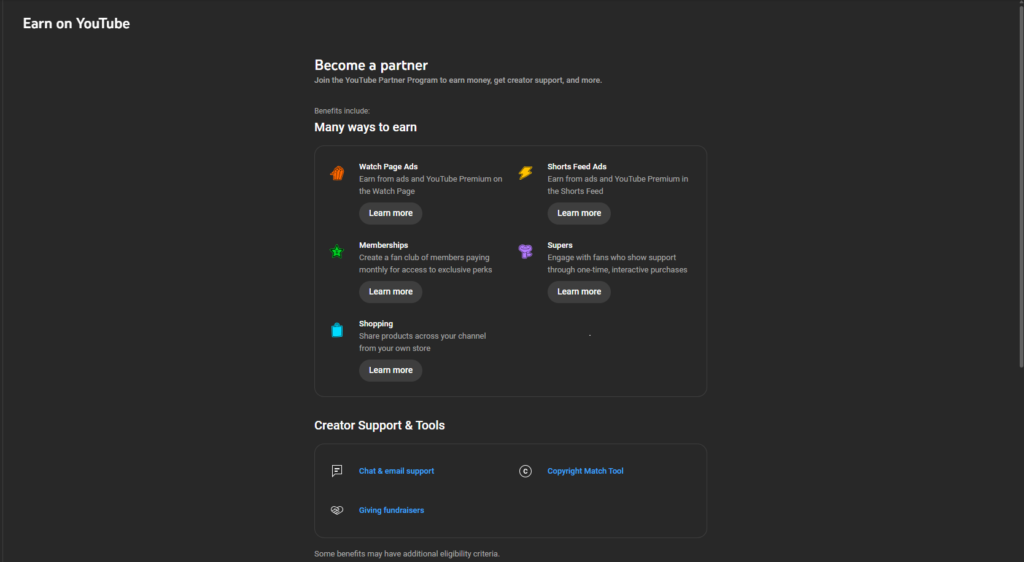Click the 'Become a partner' heading
Screen dimensions: 1024x562
[371, 65]
